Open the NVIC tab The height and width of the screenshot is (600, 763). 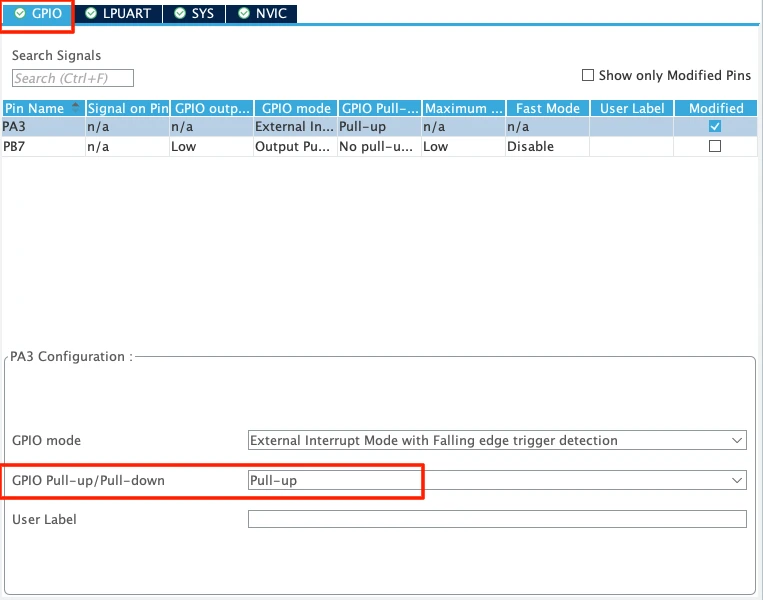264,13
